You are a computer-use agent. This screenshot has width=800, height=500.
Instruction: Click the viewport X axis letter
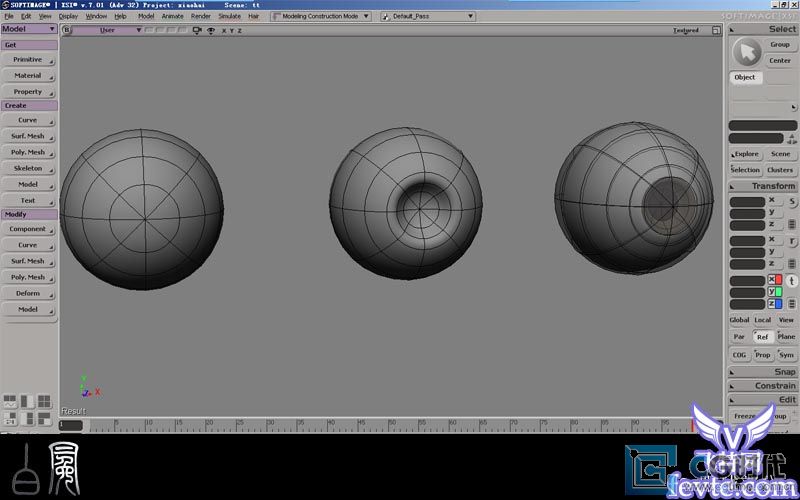coord(223,31)
